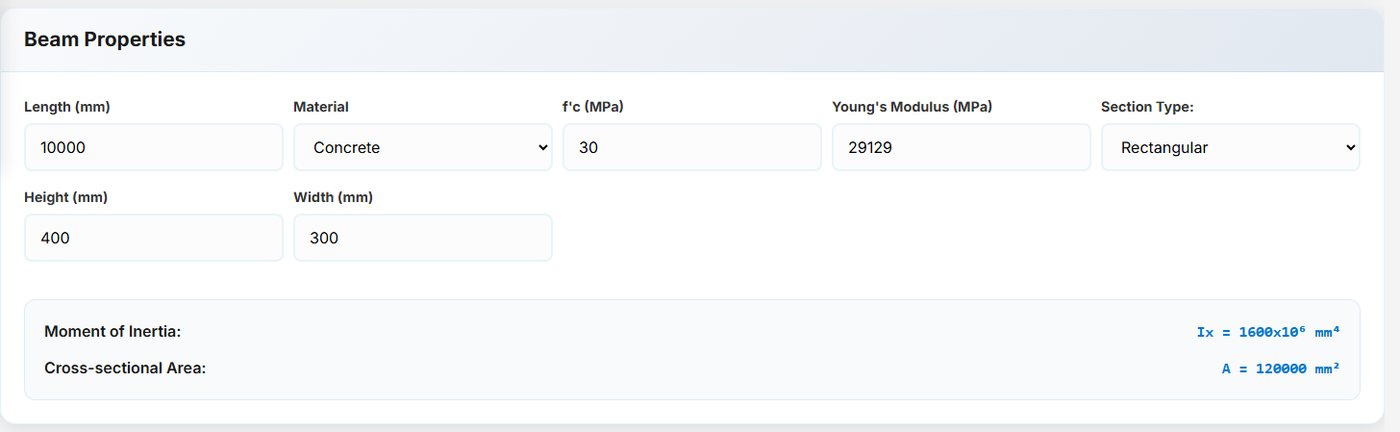Click the Width (mm) input with 300
This screenshot has height=432, width=1400.
click(x=423, y=238)
